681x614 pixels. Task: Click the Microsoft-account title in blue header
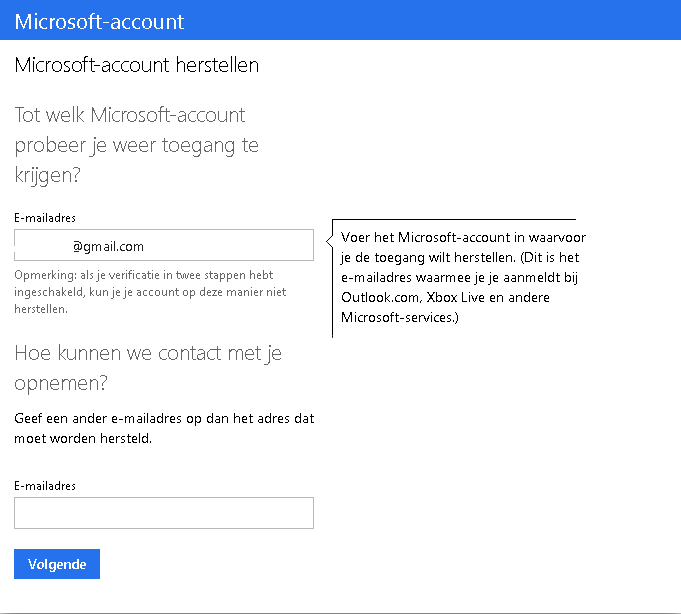(x=99, y=21)
